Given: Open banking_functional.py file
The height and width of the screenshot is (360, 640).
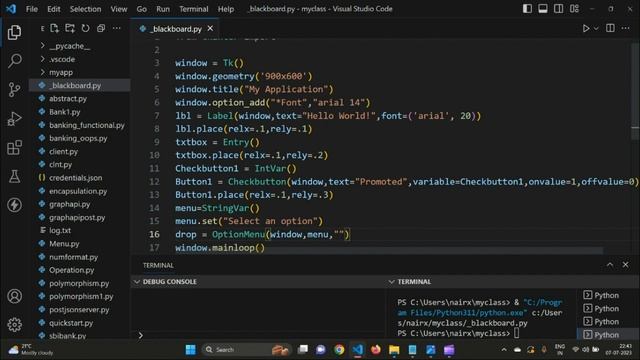Looking at the screenshot, I should click(87, 125).
